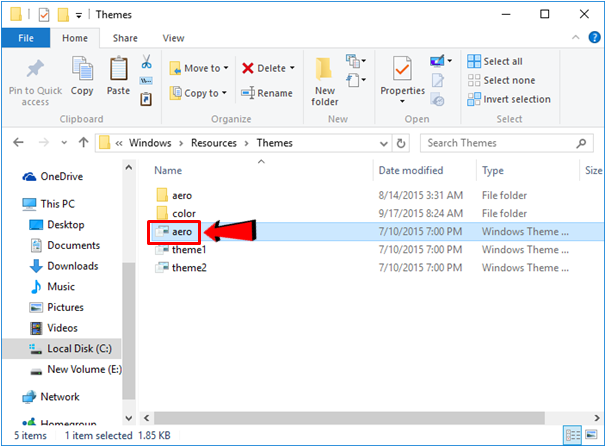Open Desktop in navigation pane
This screenshot has height=447, width=606.
[57, 224]
